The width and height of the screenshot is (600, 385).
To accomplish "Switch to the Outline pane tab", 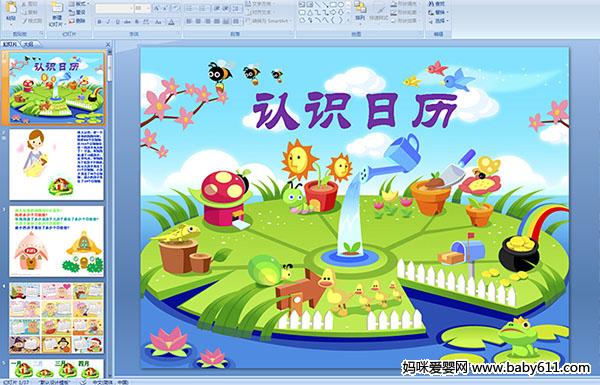I will [x=27, y=44].
